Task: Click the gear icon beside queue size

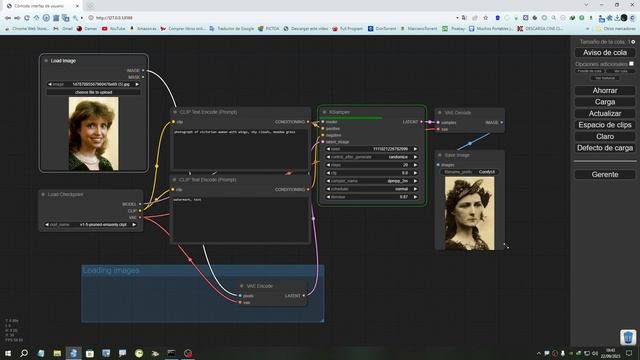Action: 633,42
